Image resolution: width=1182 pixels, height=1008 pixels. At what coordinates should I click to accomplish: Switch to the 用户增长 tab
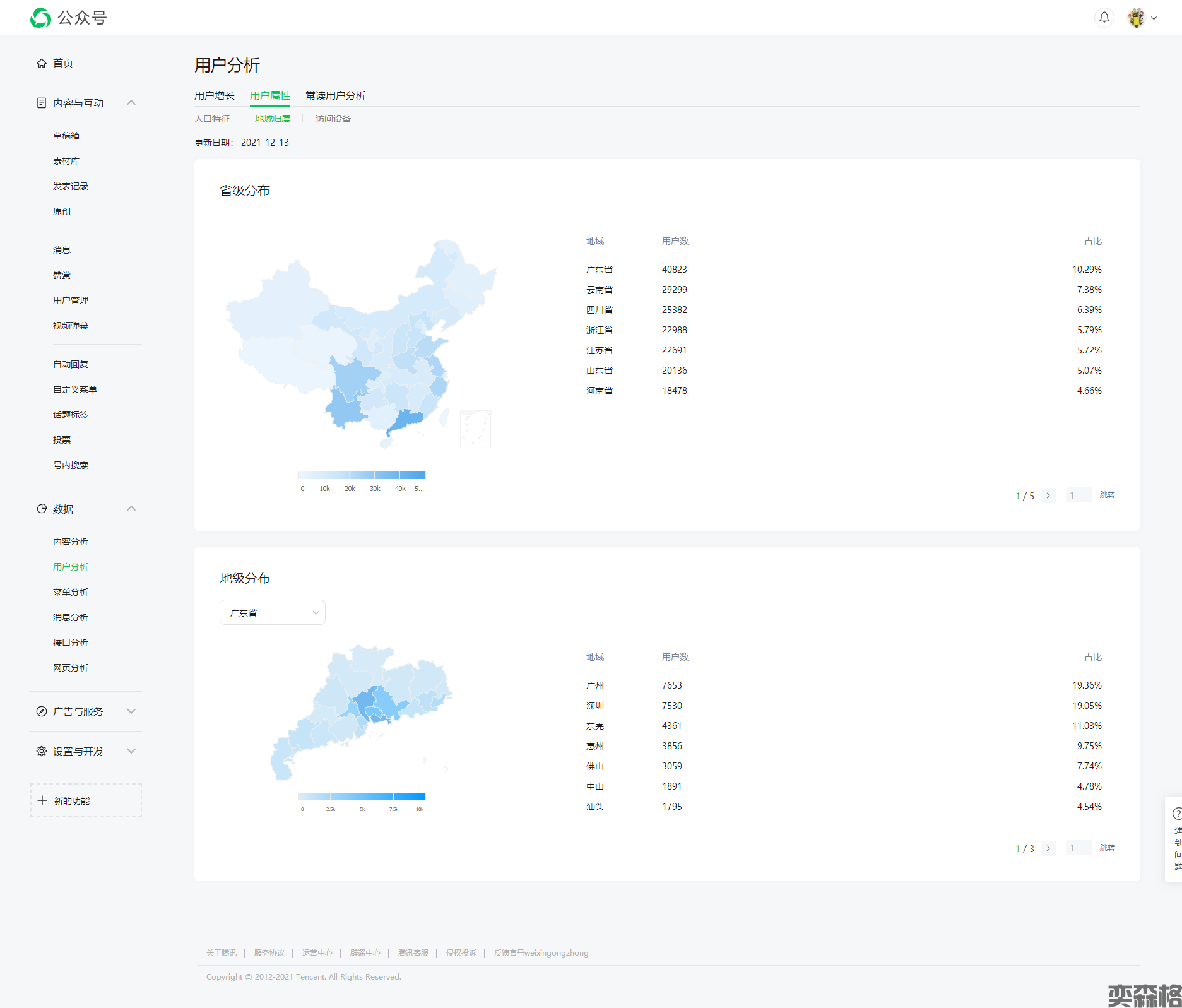tap(214, 95)
